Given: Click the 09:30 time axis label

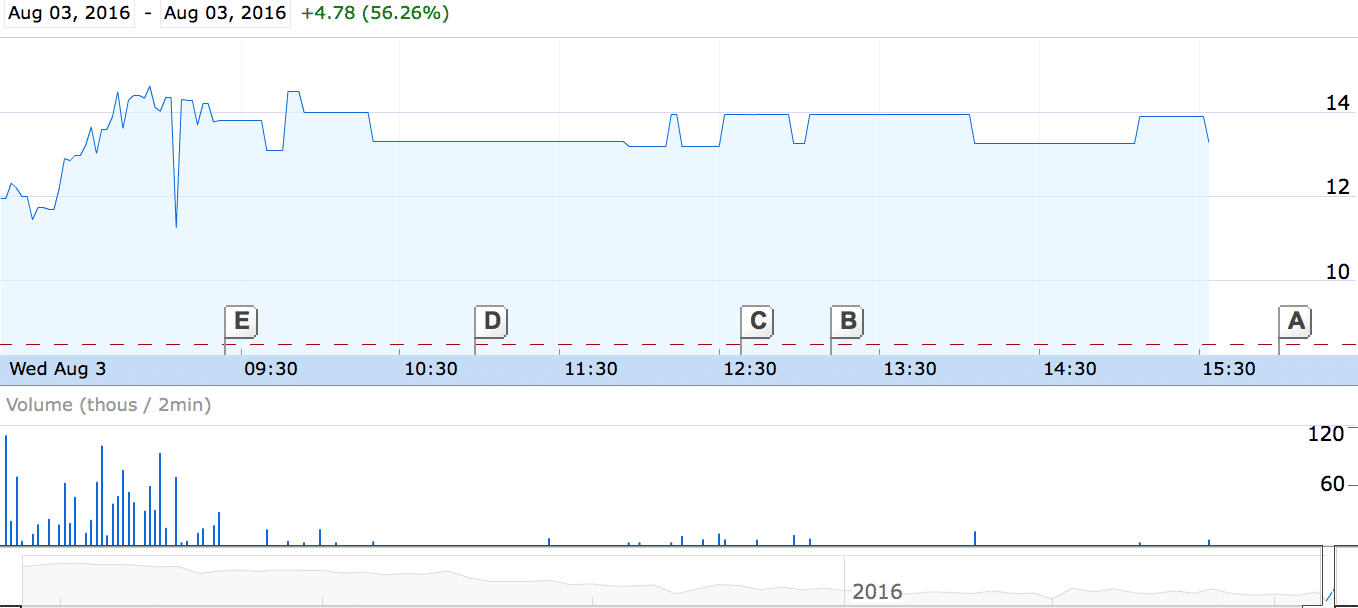Looking at the screenshot, I should point(271,369).
